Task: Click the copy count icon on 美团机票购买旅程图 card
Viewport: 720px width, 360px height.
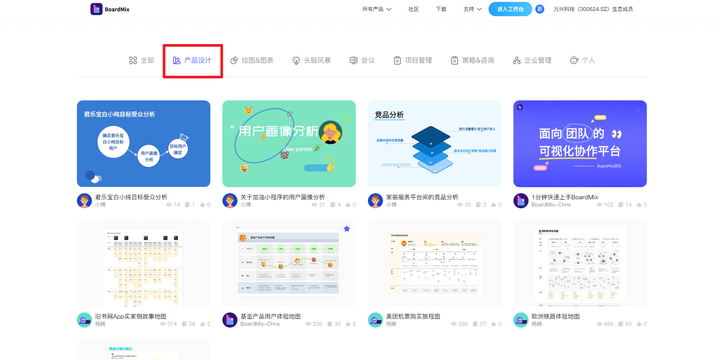Action: (x=476, y=324)
